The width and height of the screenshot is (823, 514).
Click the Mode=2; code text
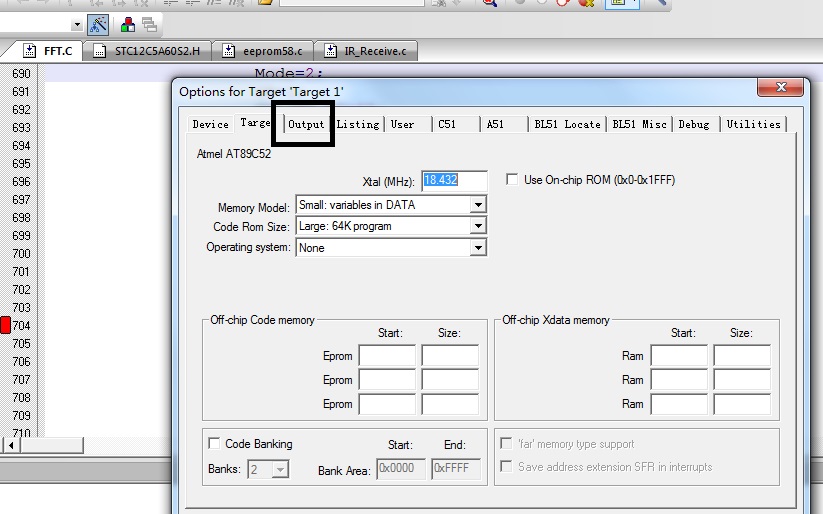coord(289,74)
